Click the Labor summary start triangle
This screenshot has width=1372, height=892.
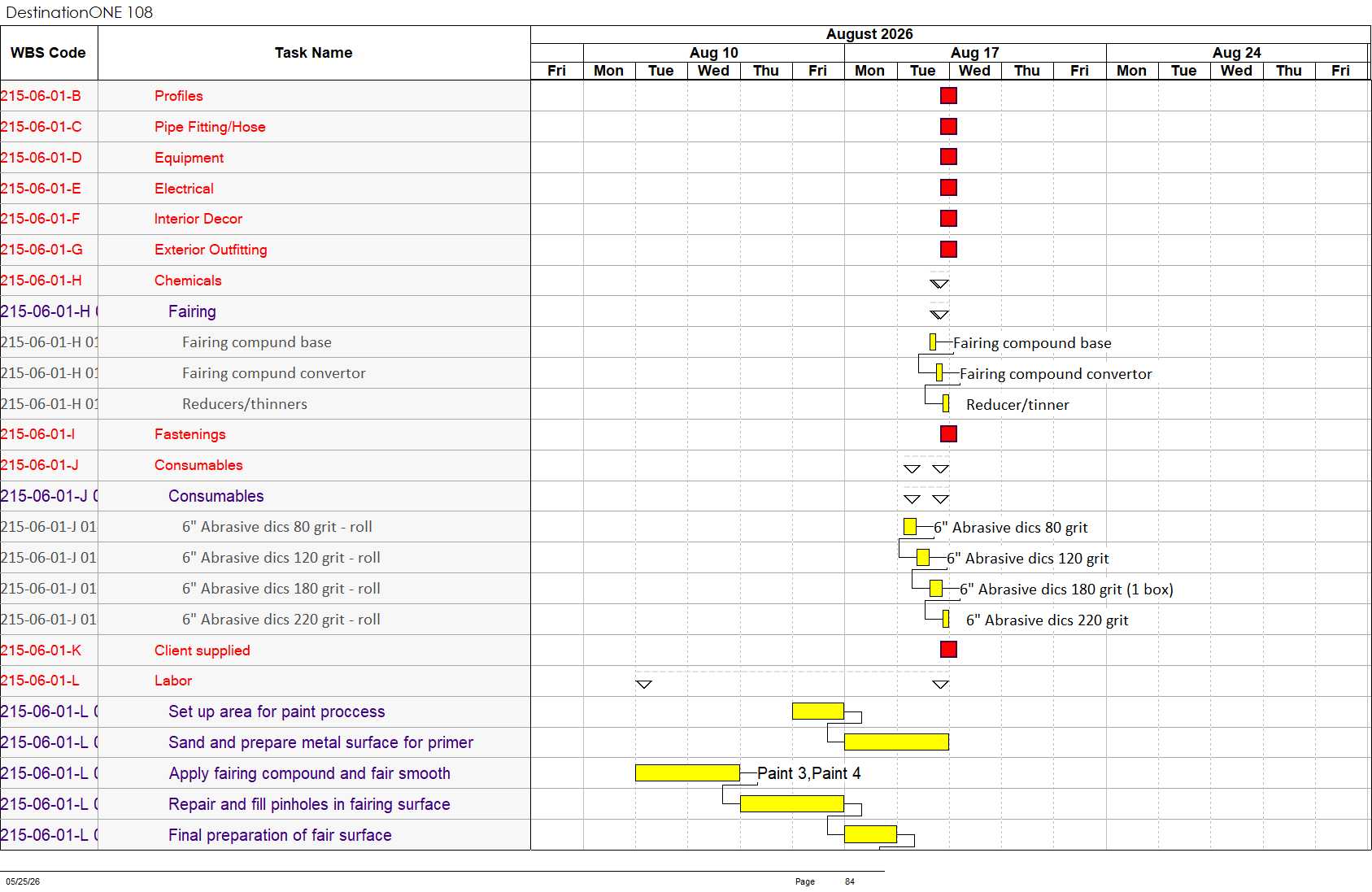pyautogui.click(x=643, y=685)
